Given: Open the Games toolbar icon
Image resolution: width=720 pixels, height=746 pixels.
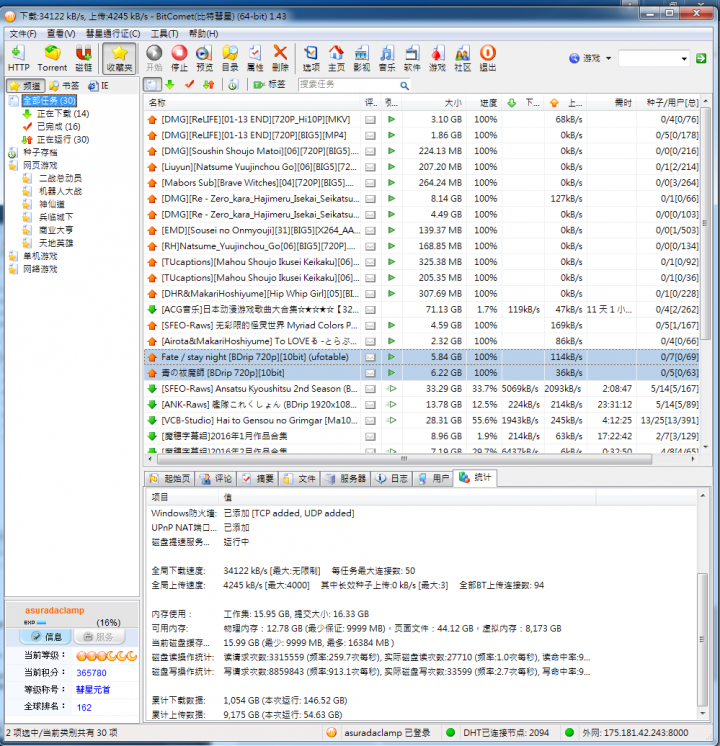Looking at the screenshot, I should coord(437,58).
